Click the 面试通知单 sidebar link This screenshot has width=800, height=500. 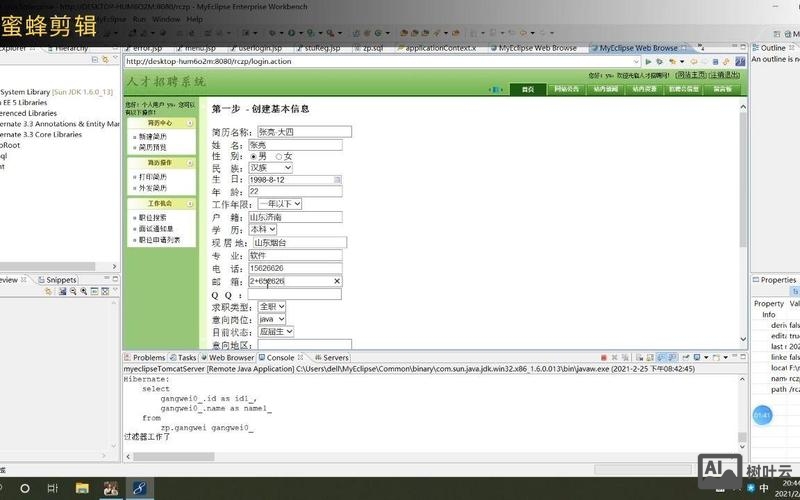coord(156,229)
